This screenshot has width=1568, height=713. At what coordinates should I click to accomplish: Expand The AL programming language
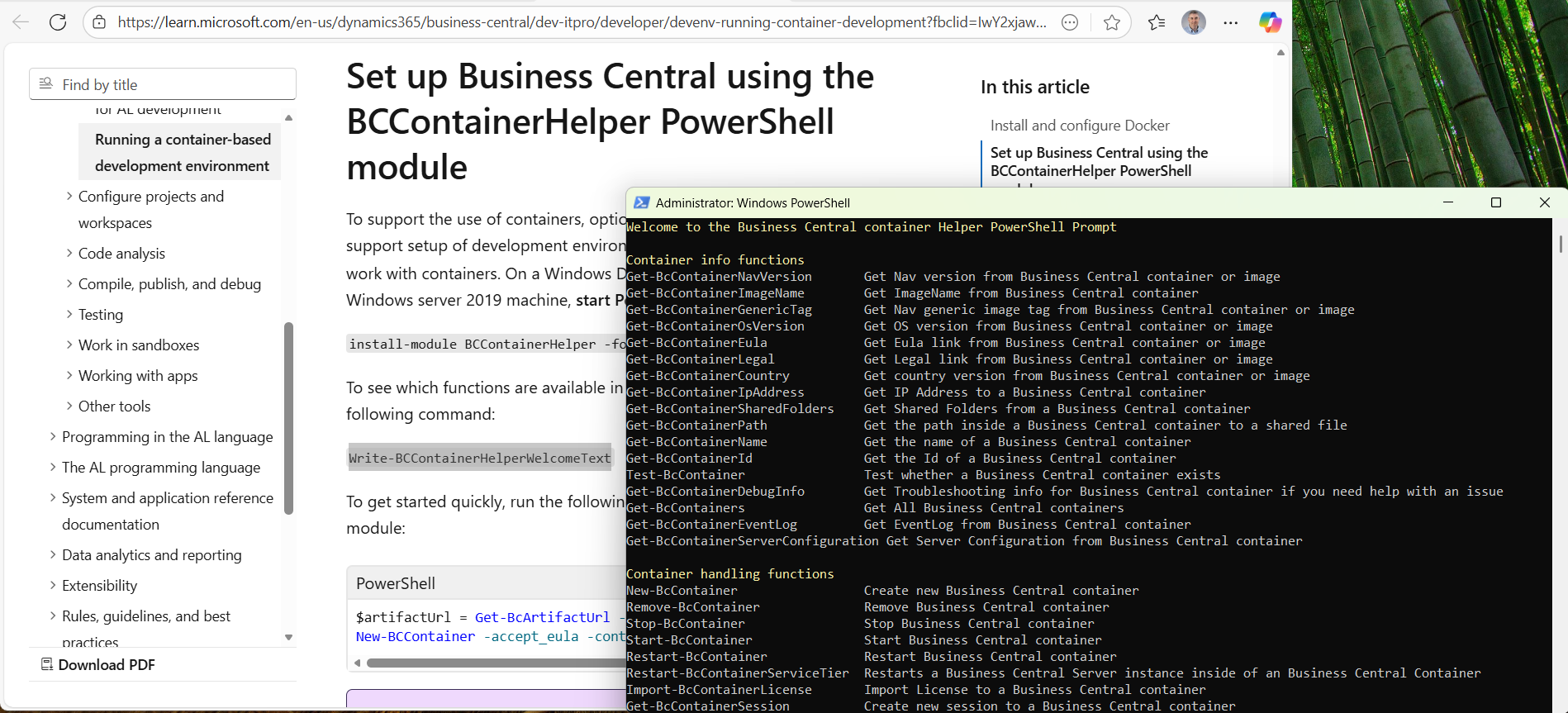53,468
